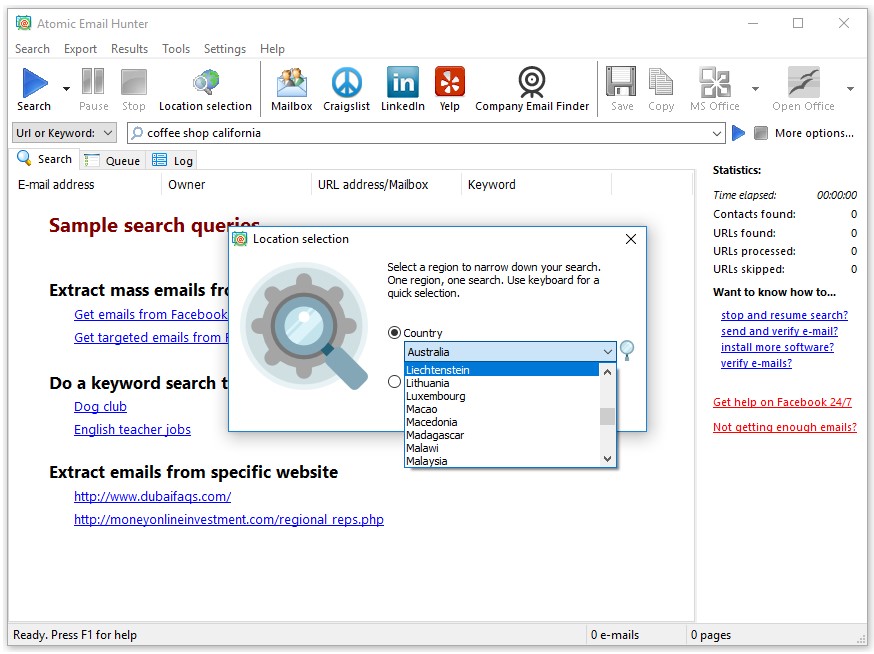Viewport: 874px width, 654px height.
Task: Start the email search
Action: tap(33, 88)
